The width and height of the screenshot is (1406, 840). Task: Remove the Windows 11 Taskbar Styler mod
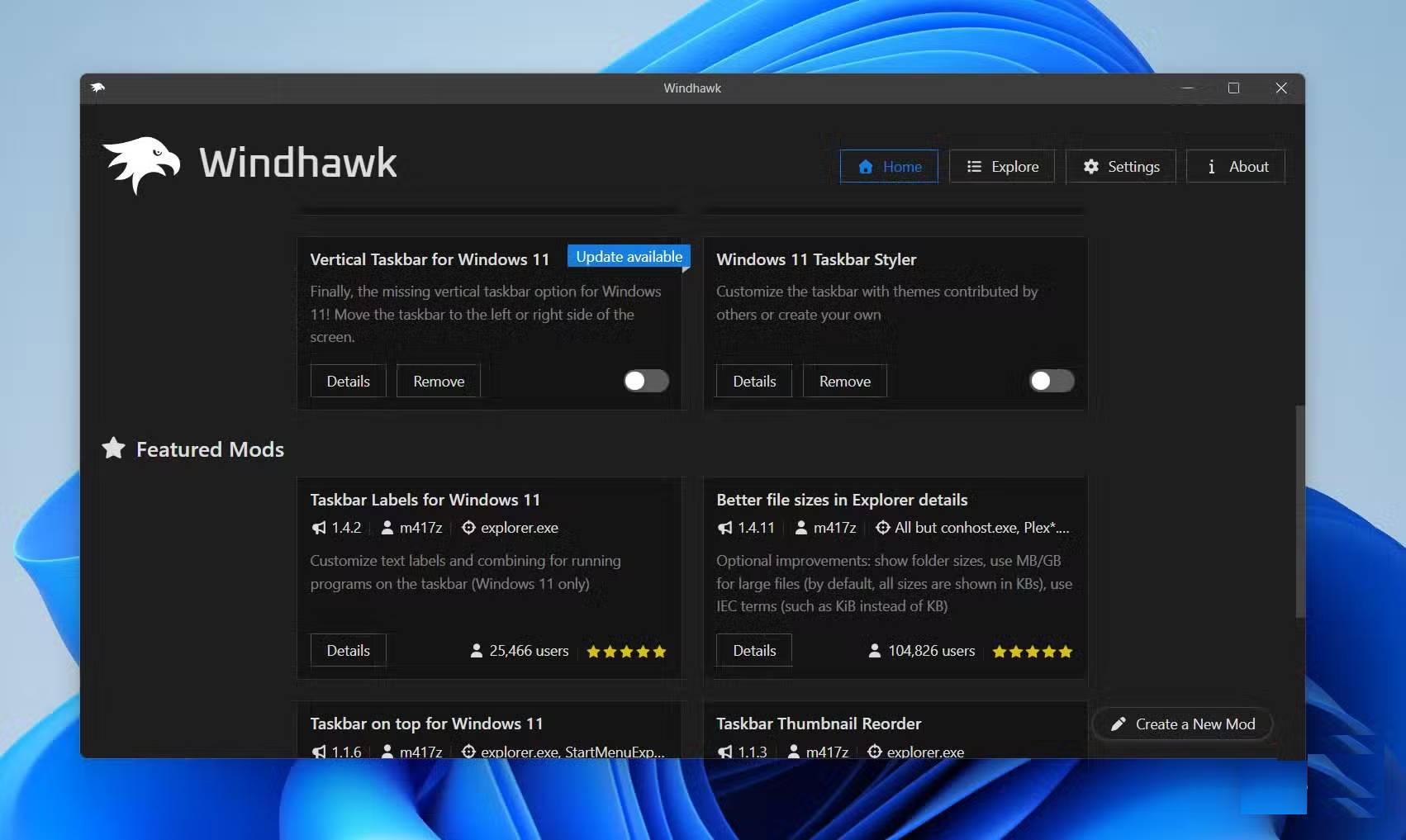coord(845,381)
